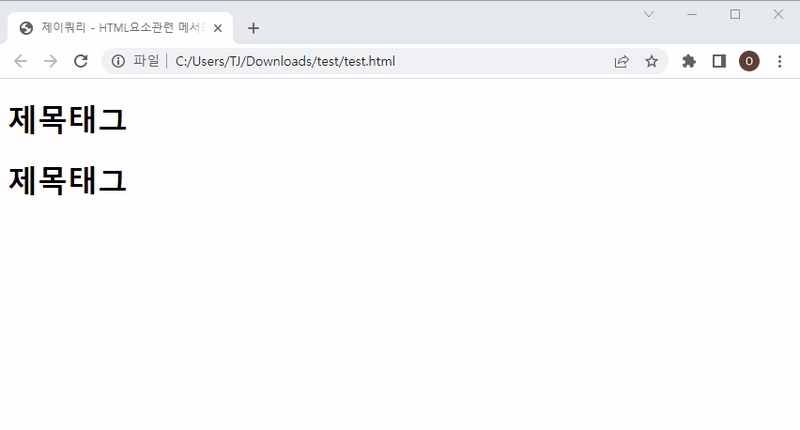Focus the address bar URL test.html
This screenshot has width=800, height=430.
click(285, 61)
